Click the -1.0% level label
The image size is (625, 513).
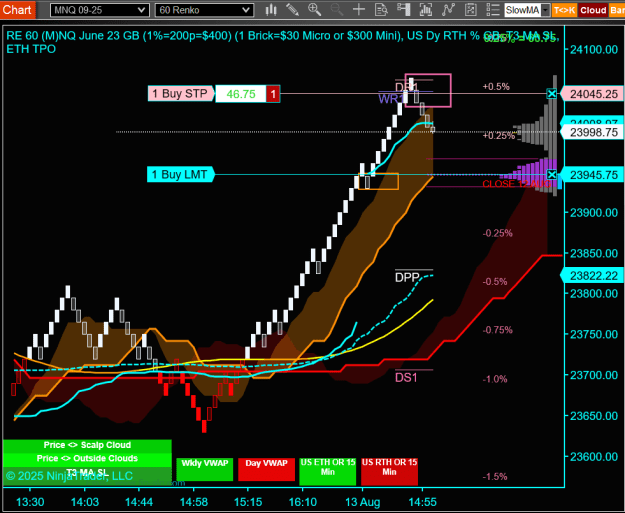[495, 379]
